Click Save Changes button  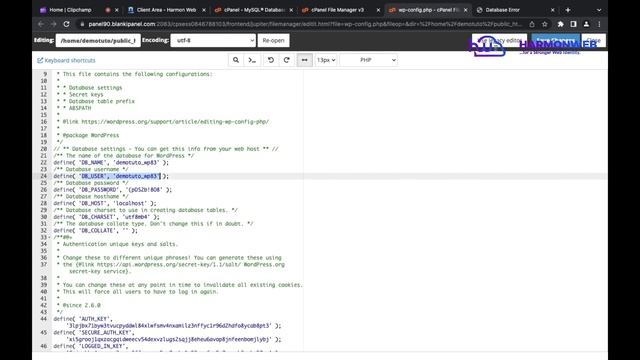[x=556, y=40]
